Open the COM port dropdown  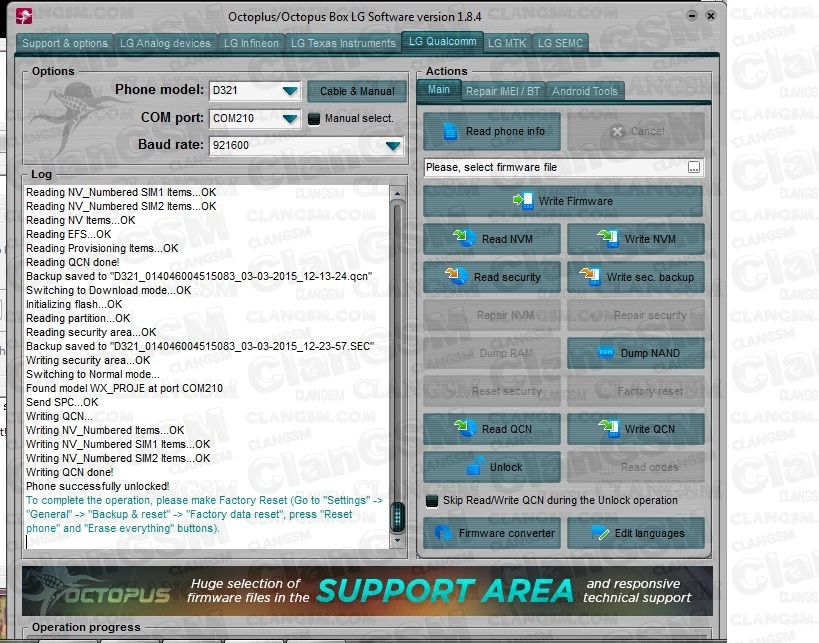coord(290,119)
